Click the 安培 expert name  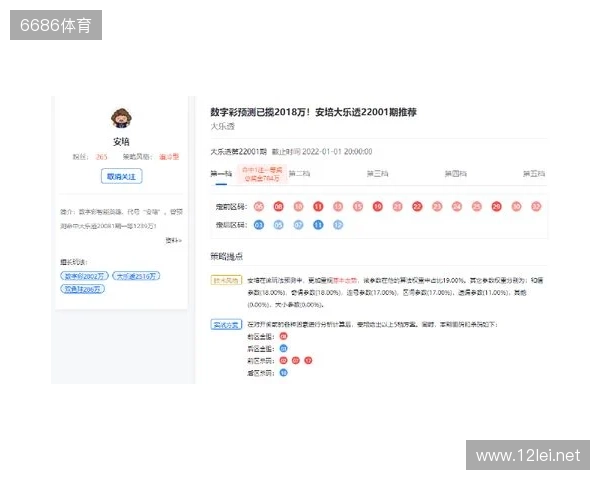point(121,142)
